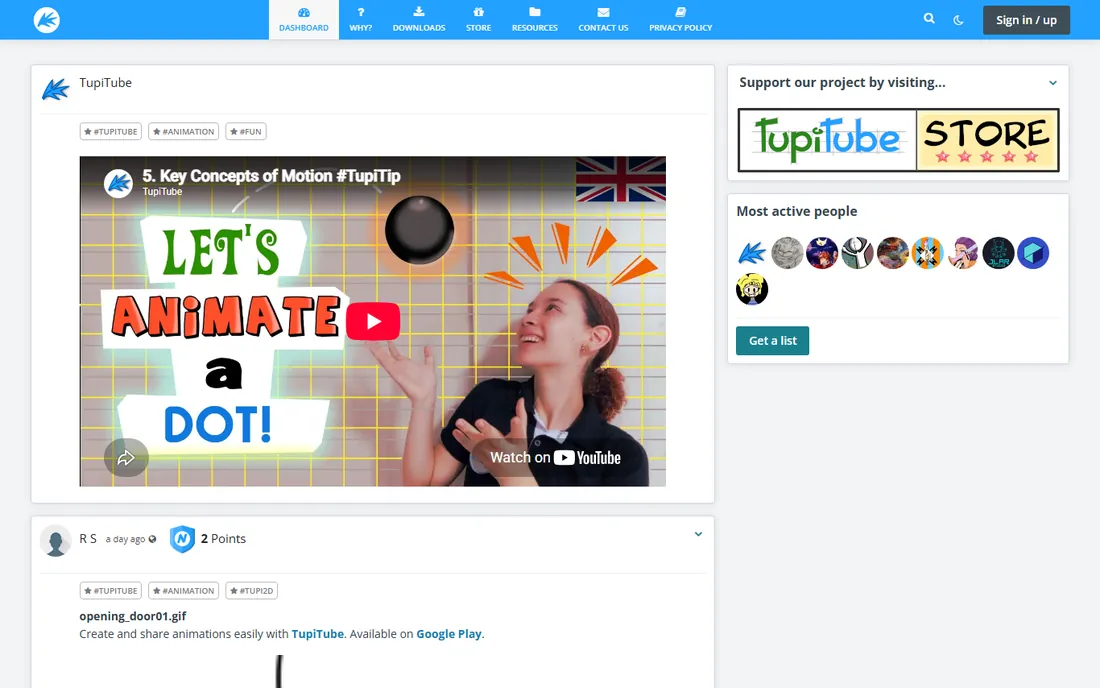Toggle dark mode moon icon
1100x688 pixels.
[x=958, y=20]
